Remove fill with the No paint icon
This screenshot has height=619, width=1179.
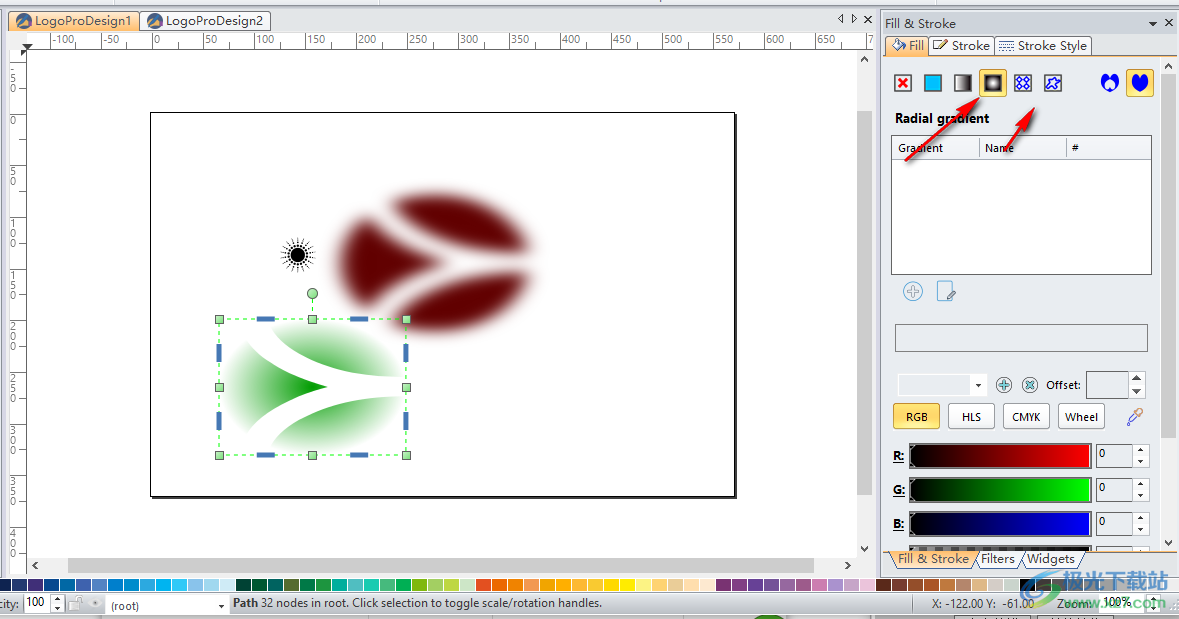903,83
